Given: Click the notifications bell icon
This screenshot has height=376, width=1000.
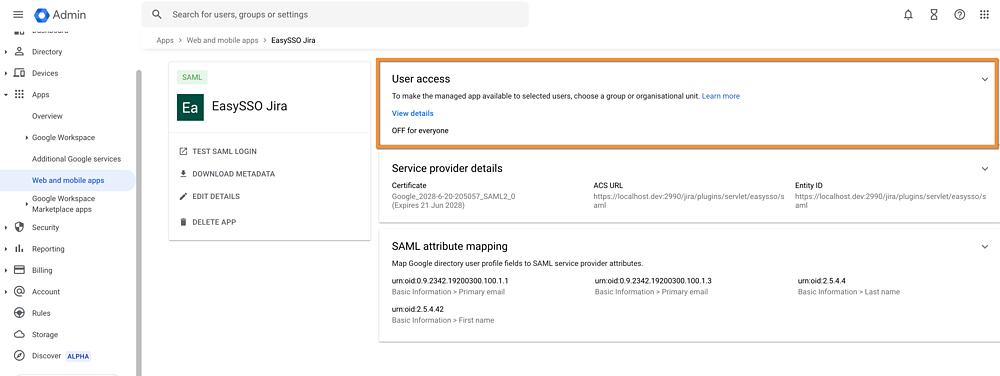Looking at the screenshot, I should [908, 15].
